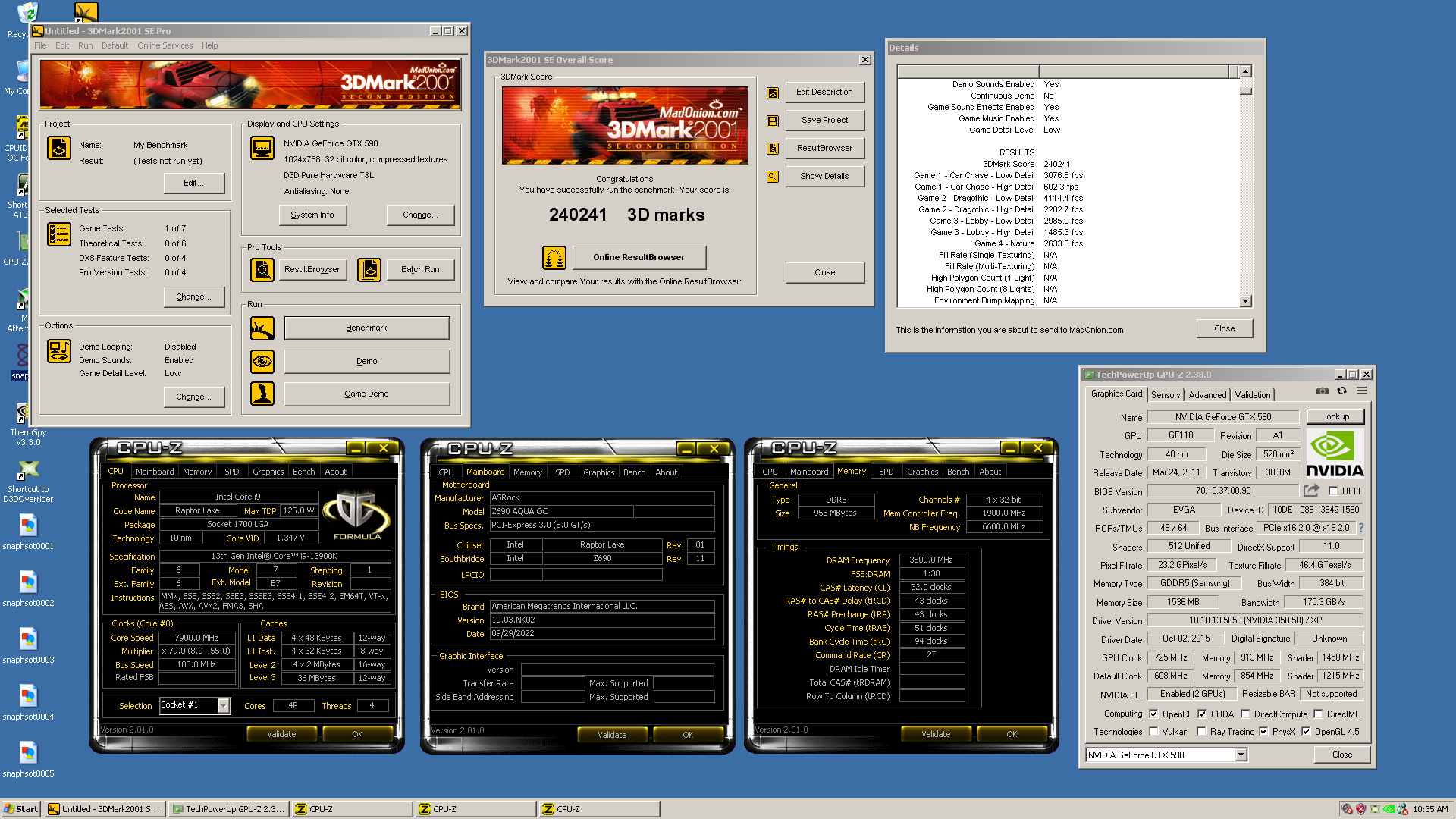Click the display monitor icon in Display settings
This screenshot has width=1456, height=819.
pos(262,148)
